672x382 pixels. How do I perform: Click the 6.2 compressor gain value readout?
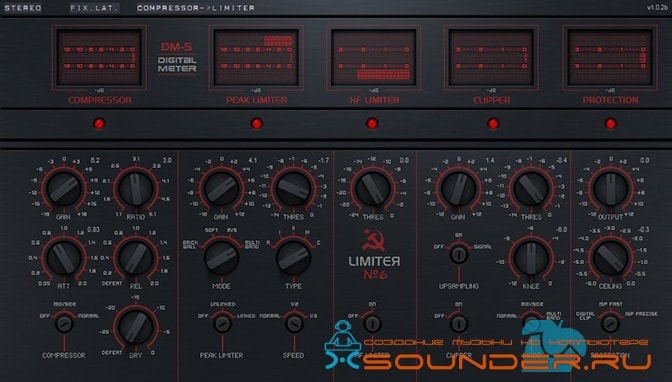click(x=95, y=160)
